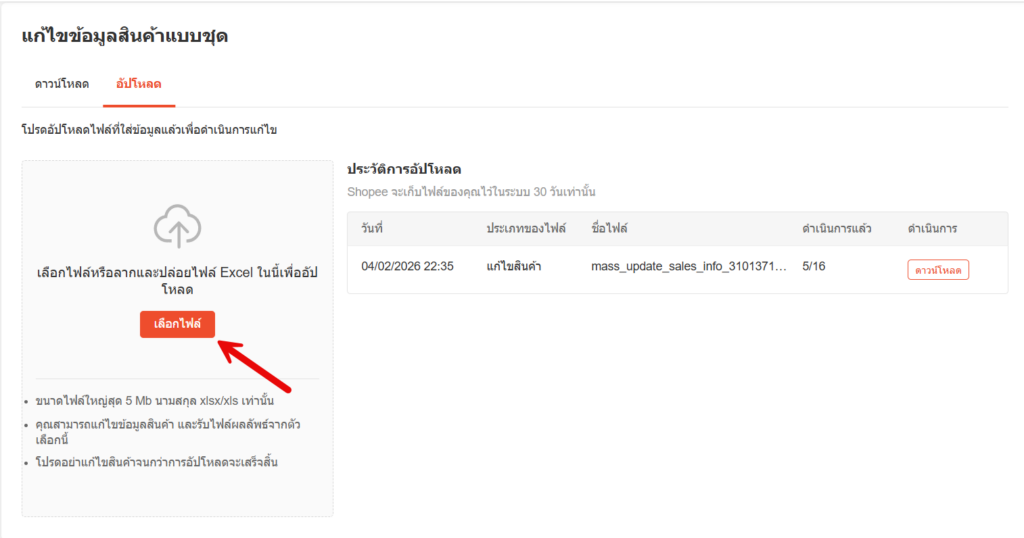Click the วันที่ column header
This screenshot has width=1024, height=538.
372,229
